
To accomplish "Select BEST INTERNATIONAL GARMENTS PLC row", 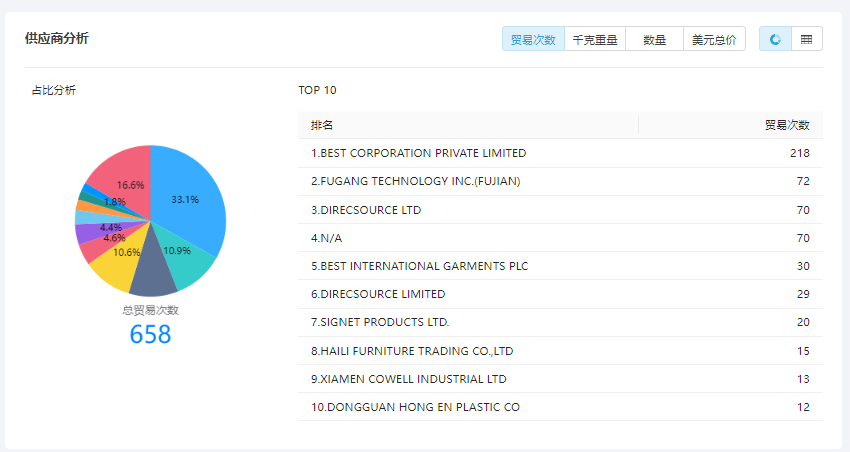I will pyautogui.click(x=419, y=266).
